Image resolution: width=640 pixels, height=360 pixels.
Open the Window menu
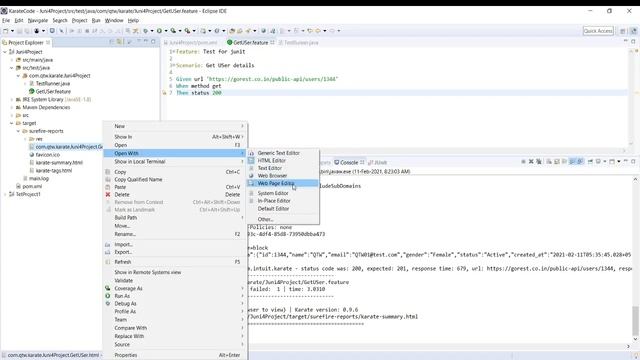pos(114,20)
